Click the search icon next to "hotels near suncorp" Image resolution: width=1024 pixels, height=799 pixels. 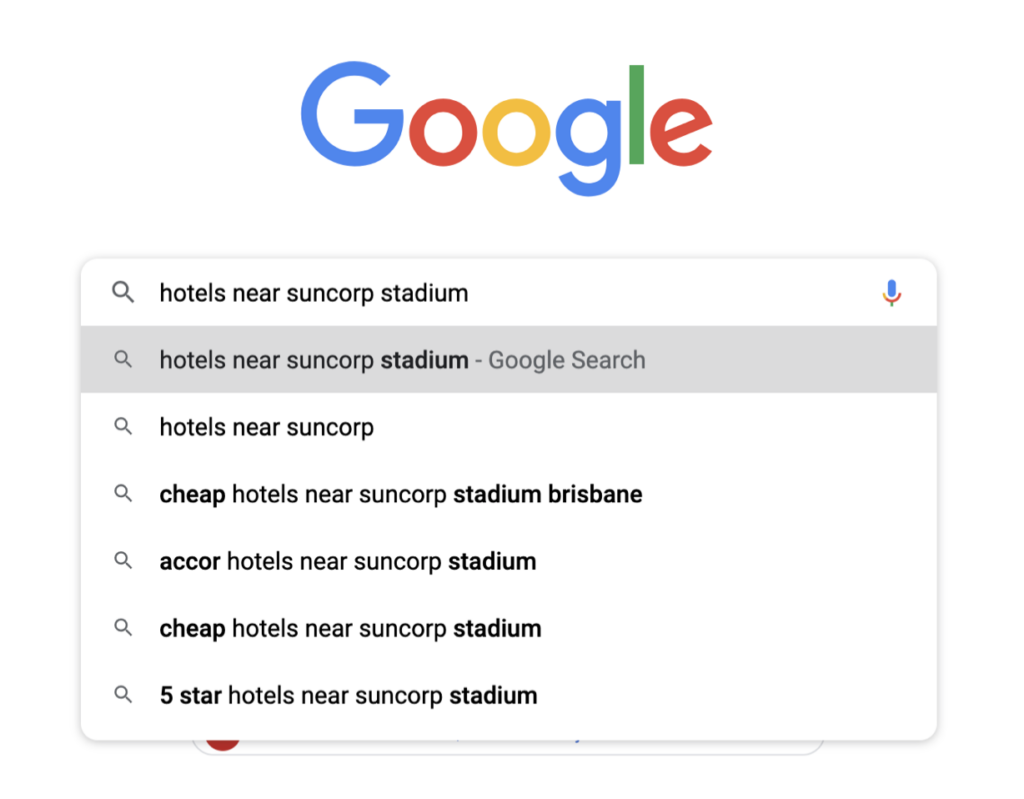click(x=123, y=427)
